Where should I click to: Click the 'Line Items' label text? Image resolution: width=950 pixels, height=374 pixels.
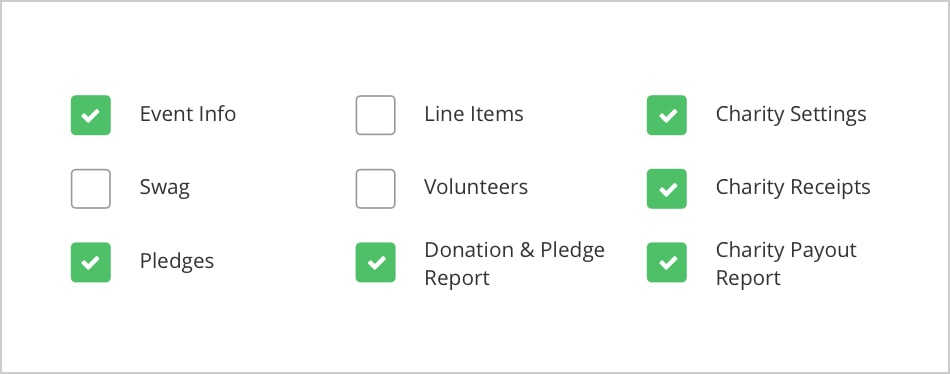click(474, 114)
